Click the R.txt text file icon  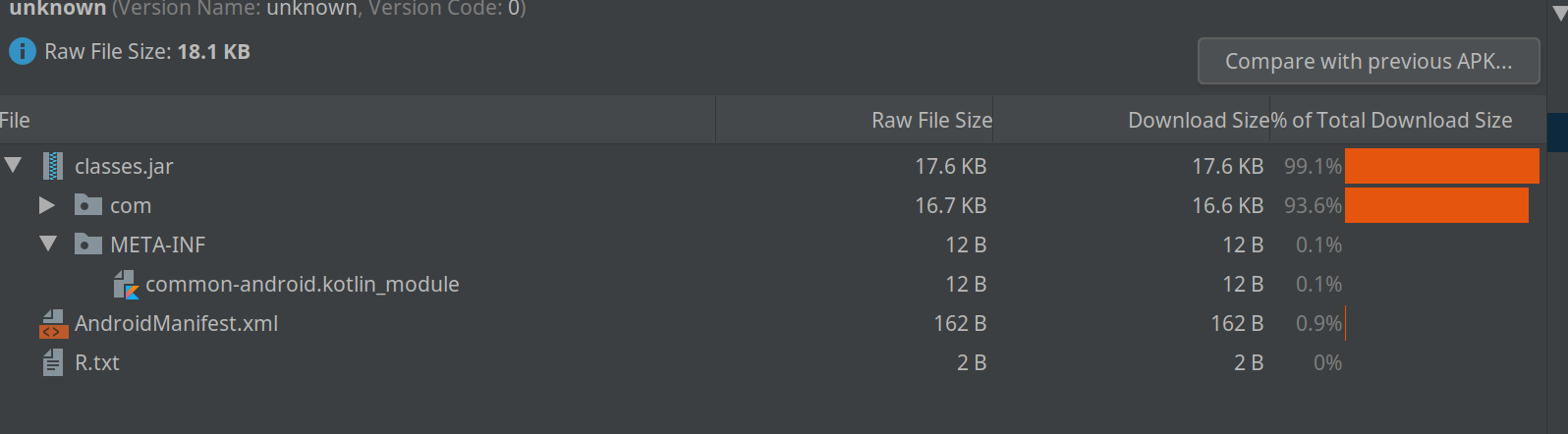point(53,363)
